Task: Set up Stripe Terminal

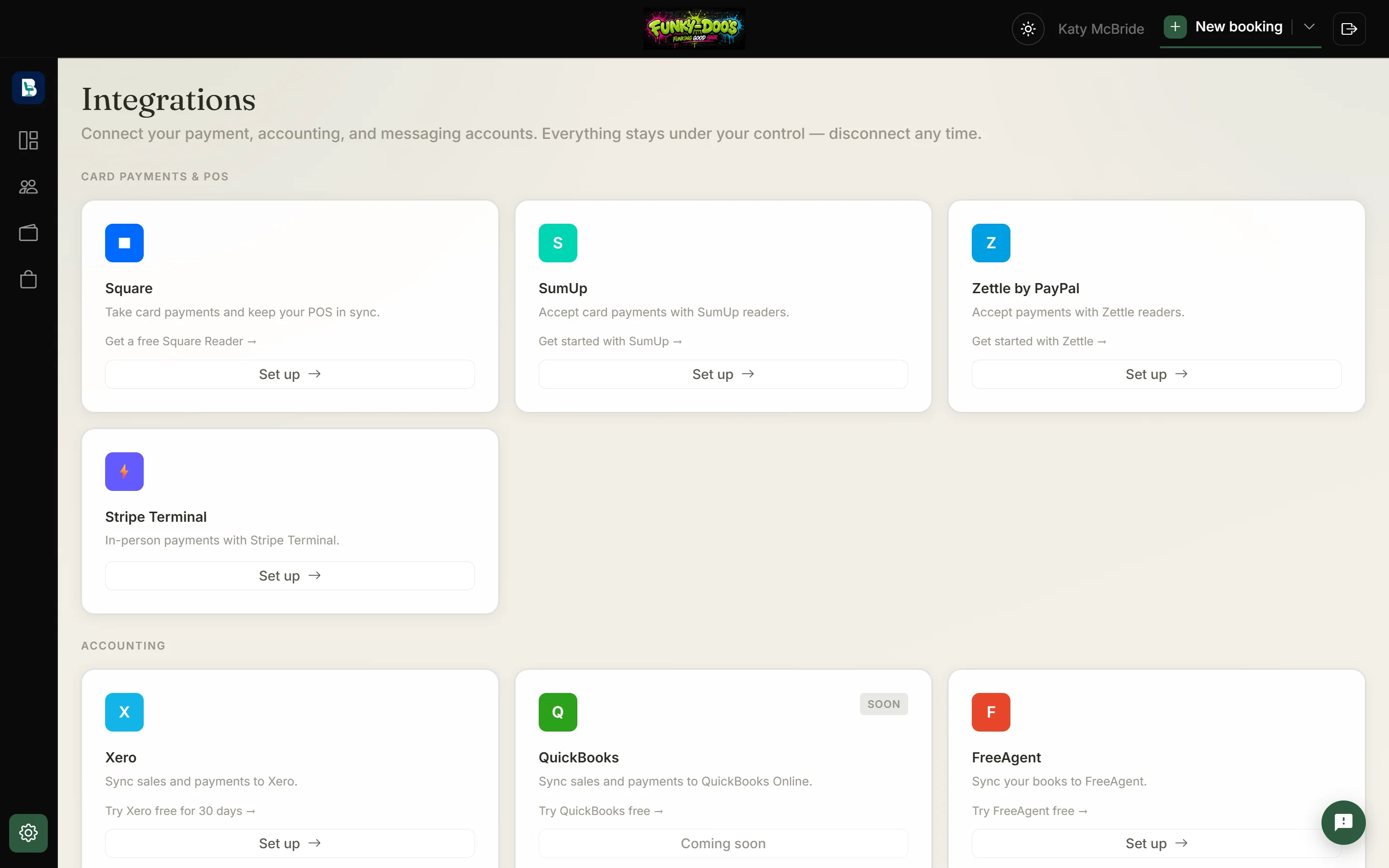Action: point(290,576)
